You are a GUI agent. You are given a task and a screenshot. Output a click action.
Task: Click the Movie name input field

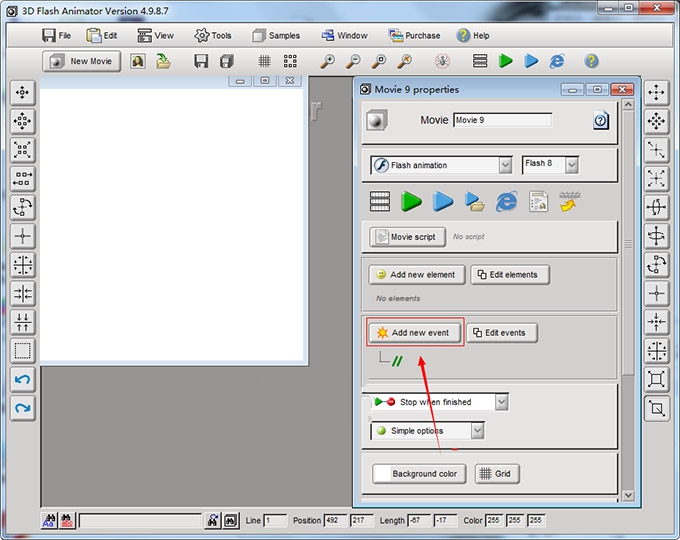503,120
